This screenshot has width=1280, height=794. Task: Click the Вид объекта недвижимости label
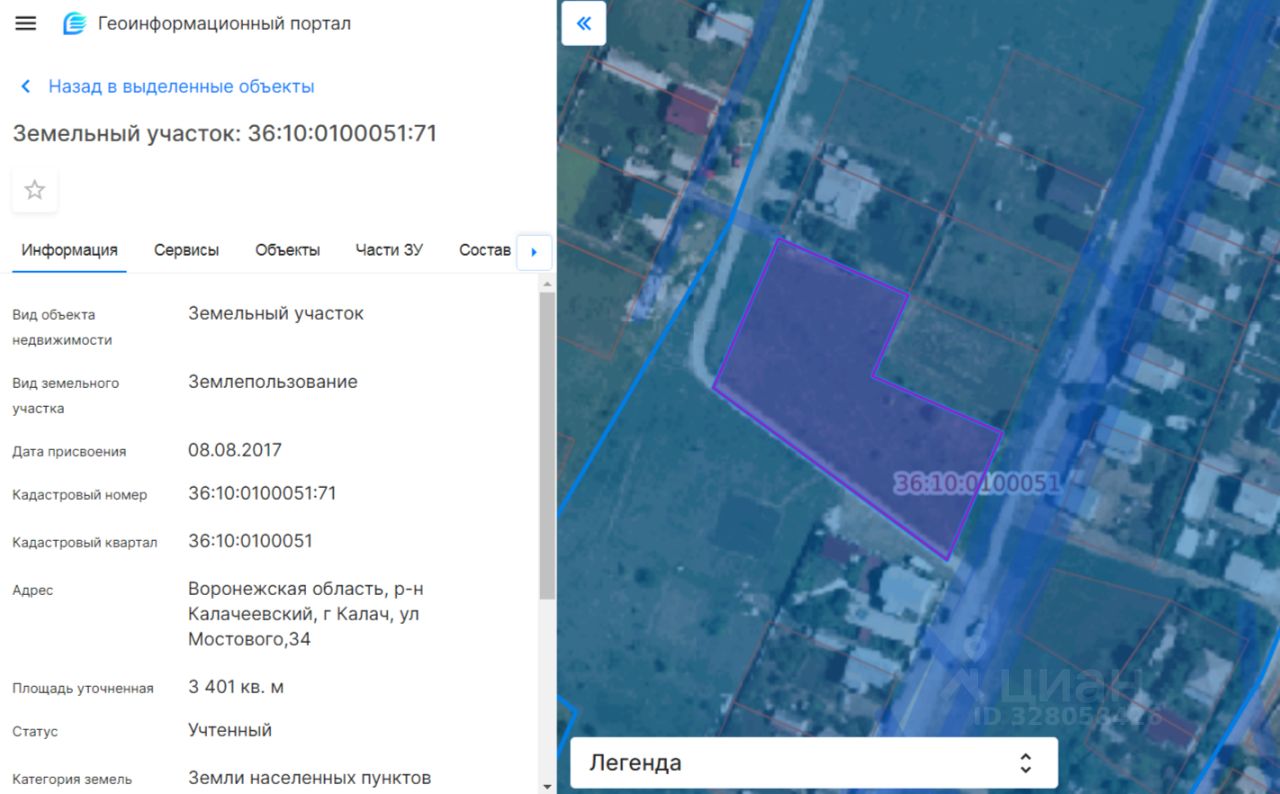pyautogui.click(x=62, y=327)
